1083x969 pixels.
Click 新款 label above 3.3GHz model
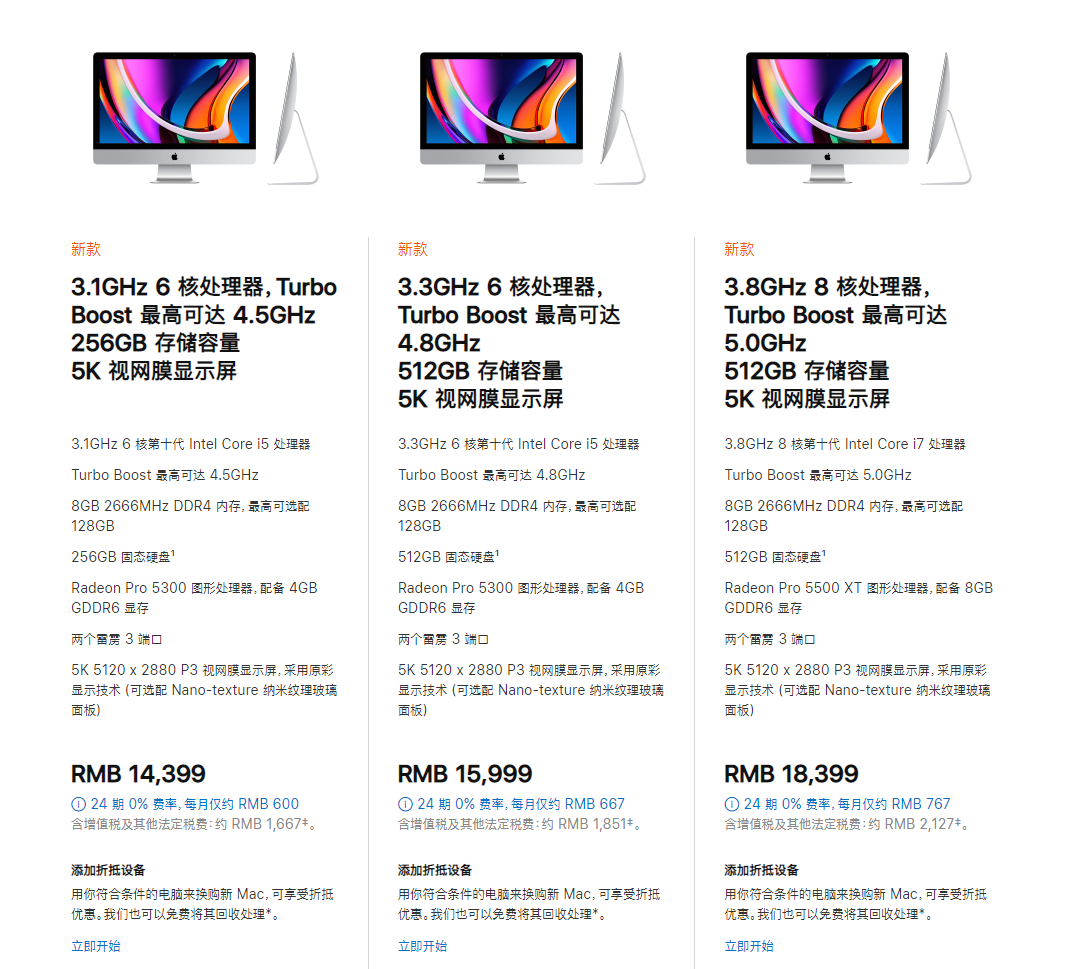[412, 249]
